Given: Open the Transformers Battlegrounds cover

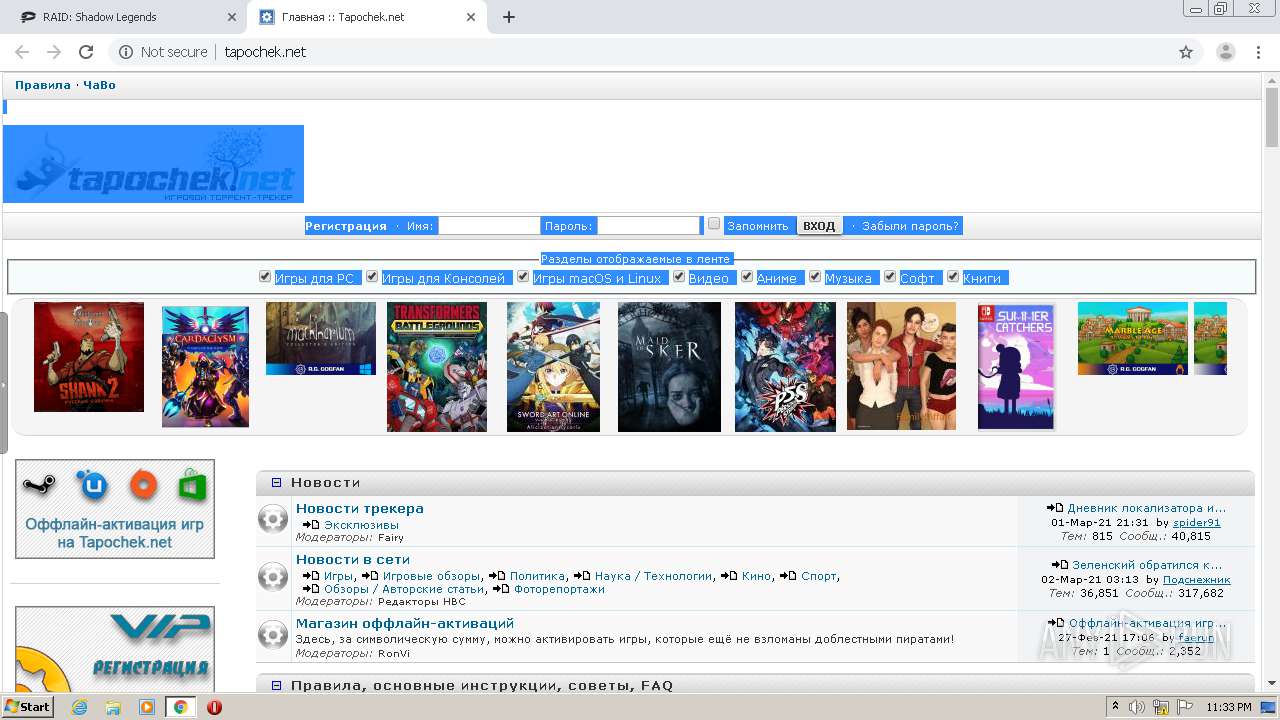Looking at the screenshot, I should (x=437, y=367).
